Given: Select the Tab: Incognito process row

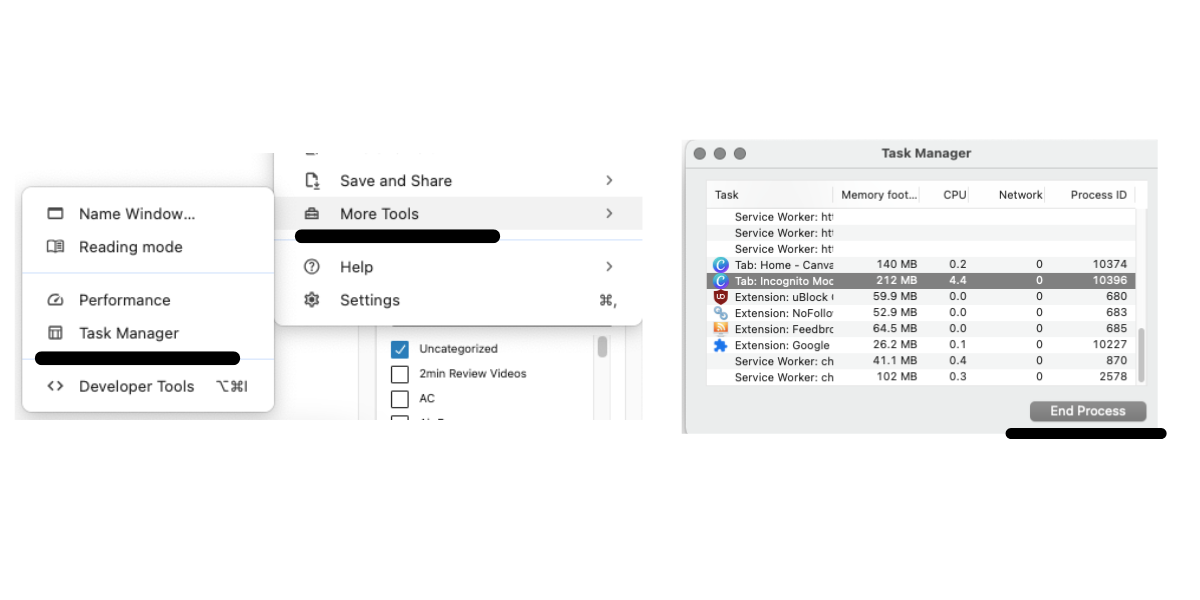Looking at the screenshot, I should click(x=900, y=281).
